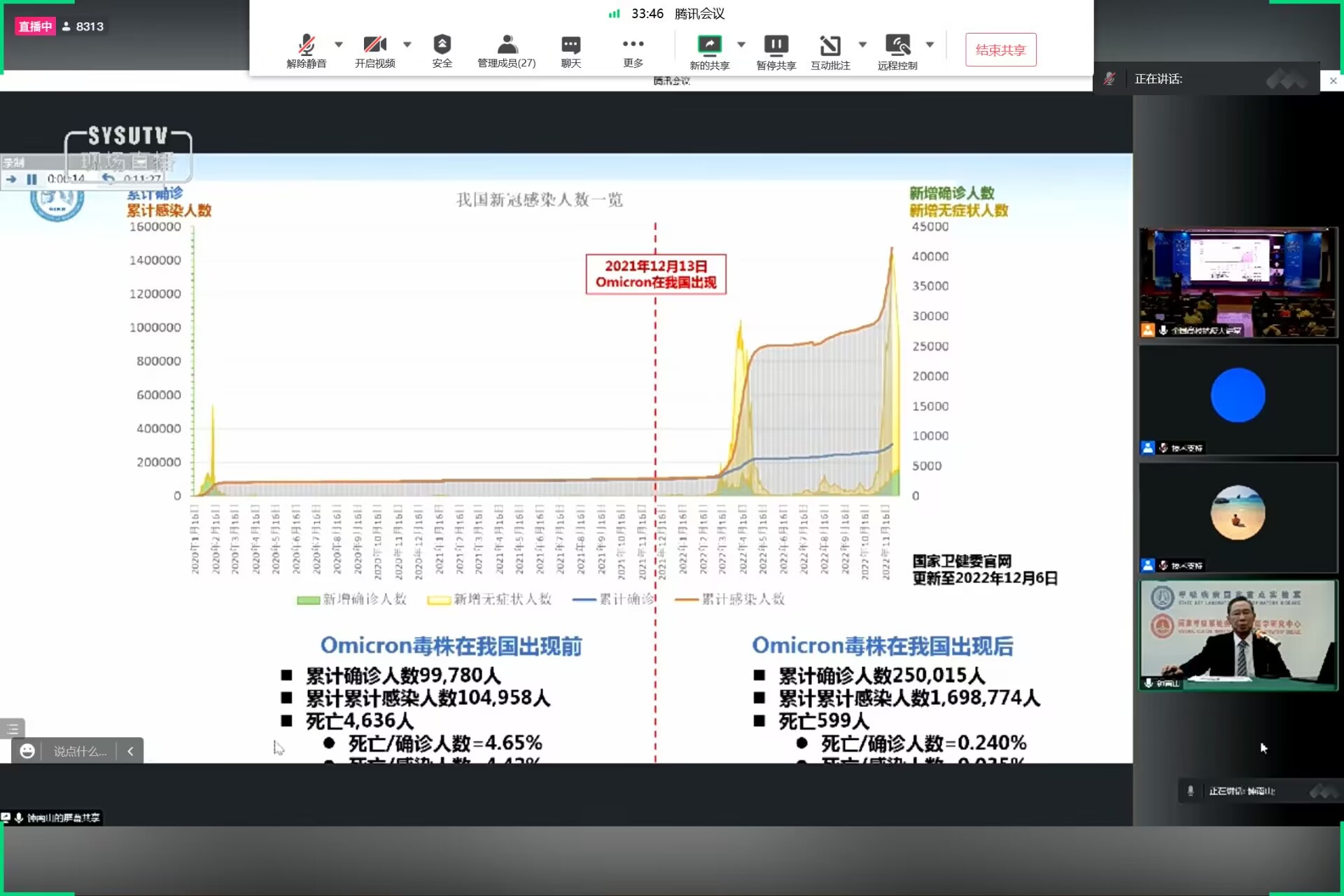Select the speaker's video thumbnail
Image resolution: width=1344 pixels, height=896 pixels.
1238,634
